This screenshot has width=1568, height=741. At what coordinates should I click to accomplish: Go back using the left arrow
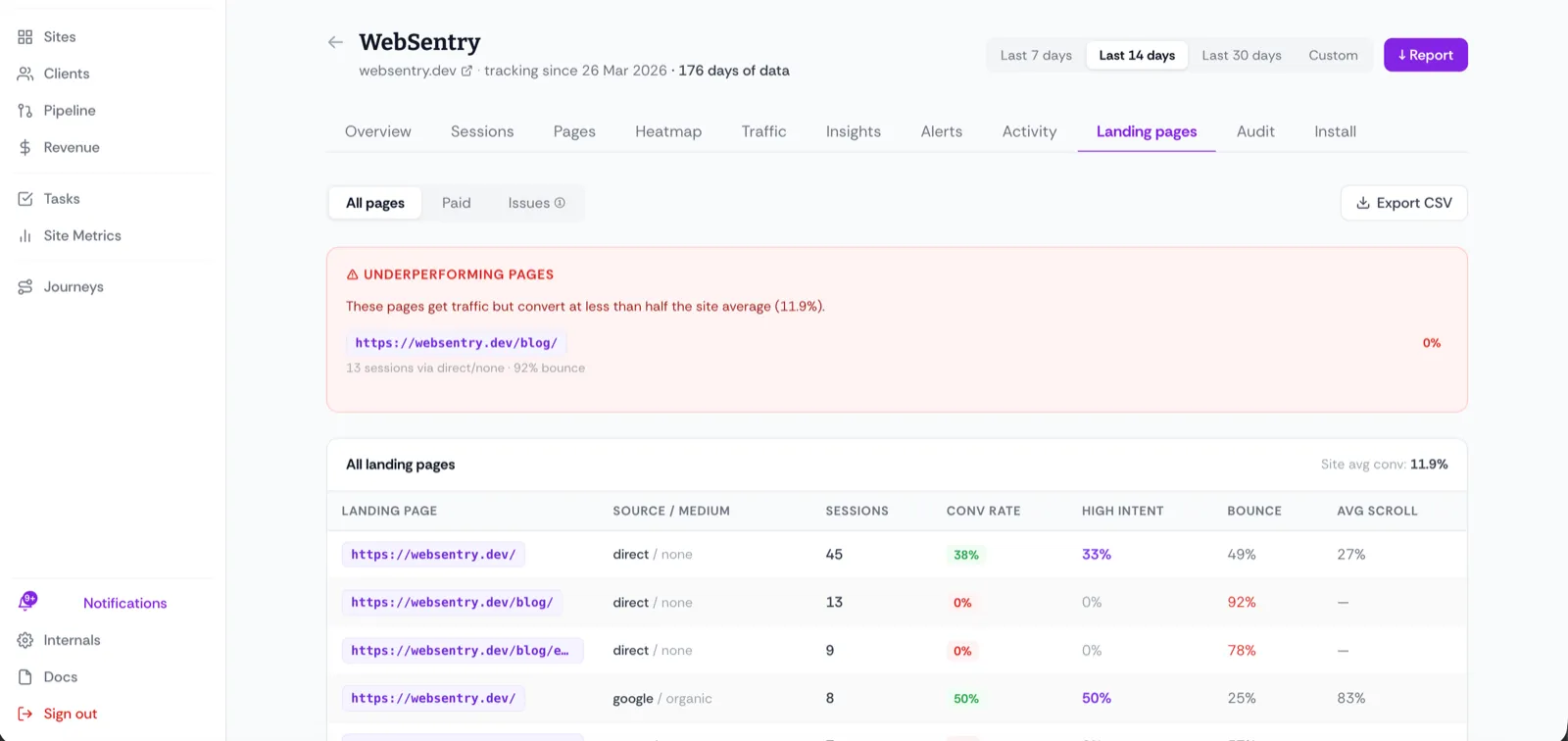tap(335, 42)
